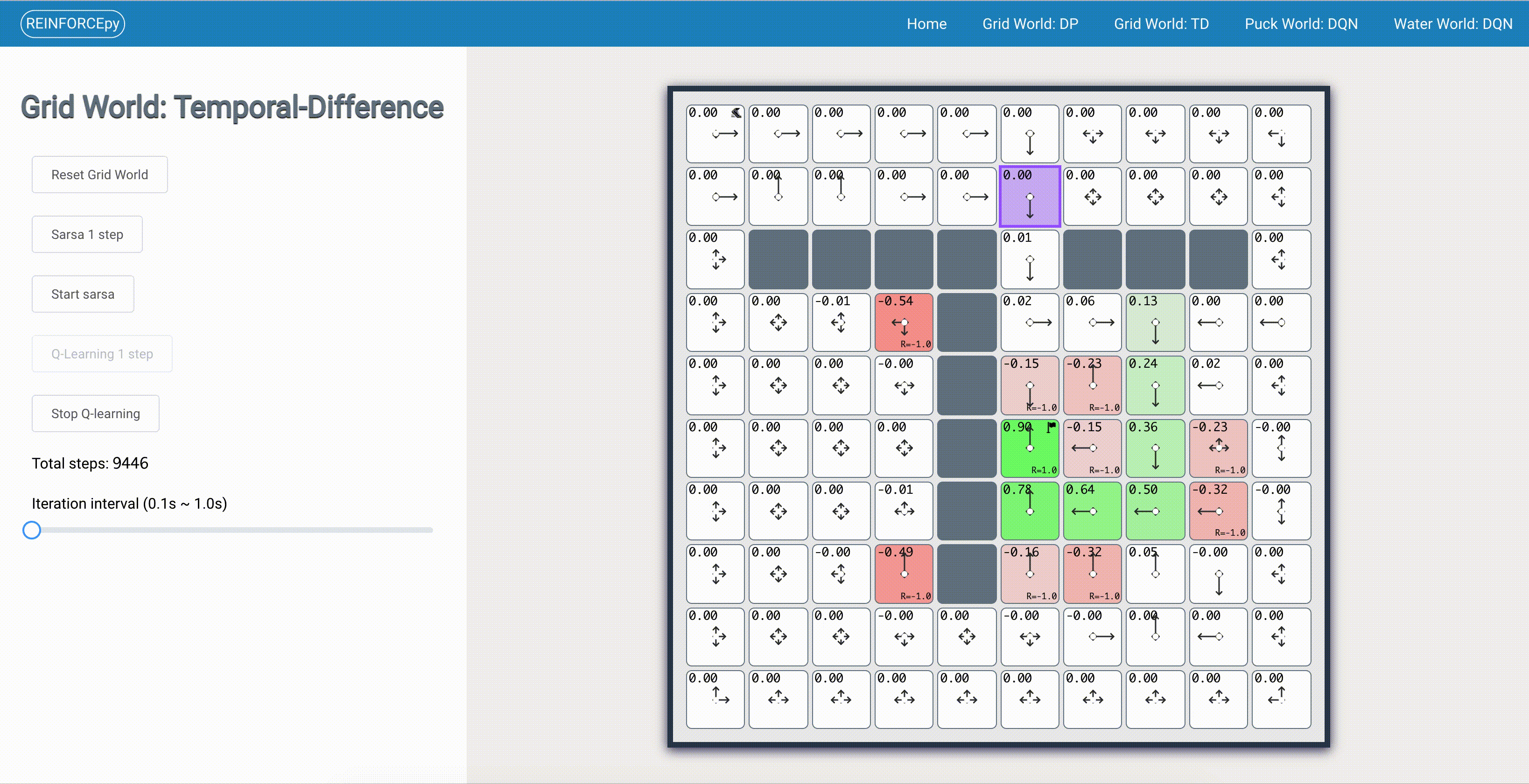
Task: Click the green cell valued 0.78
Action: (x=1029, y=511)
